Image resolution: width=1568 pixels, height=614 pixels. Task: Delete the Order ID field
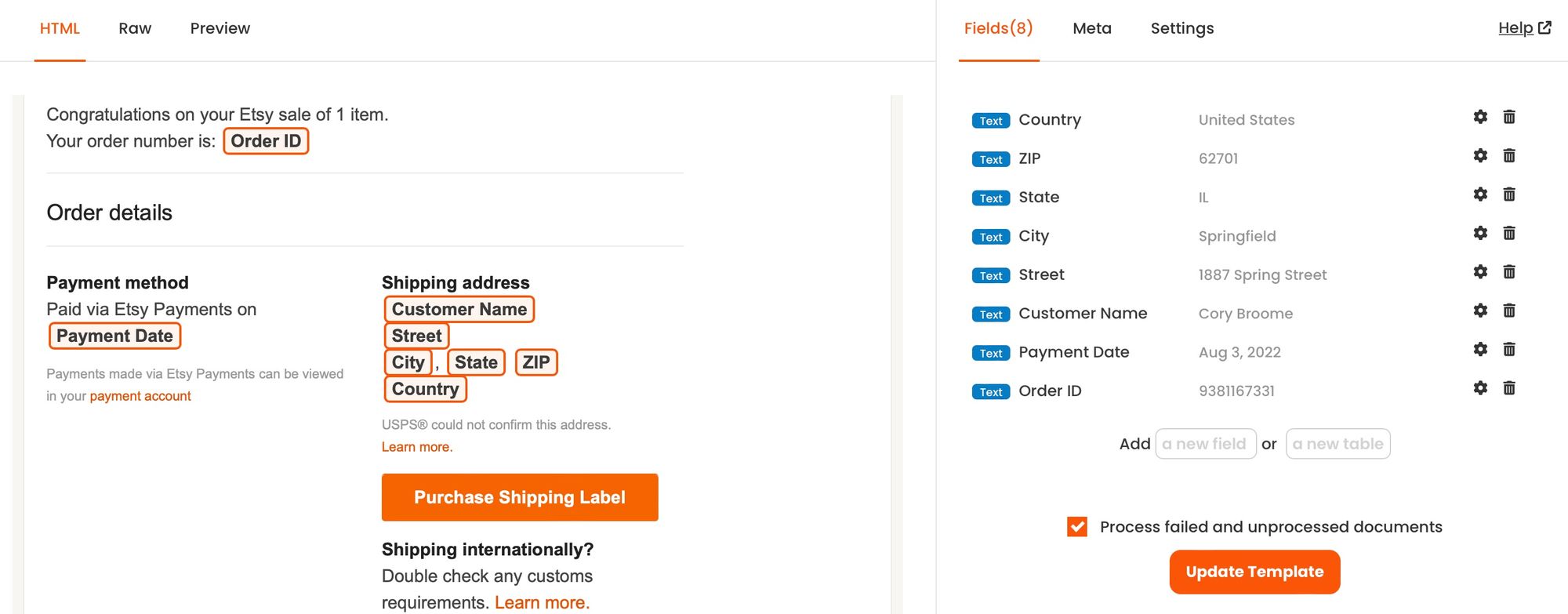[x=1509, y=388]
